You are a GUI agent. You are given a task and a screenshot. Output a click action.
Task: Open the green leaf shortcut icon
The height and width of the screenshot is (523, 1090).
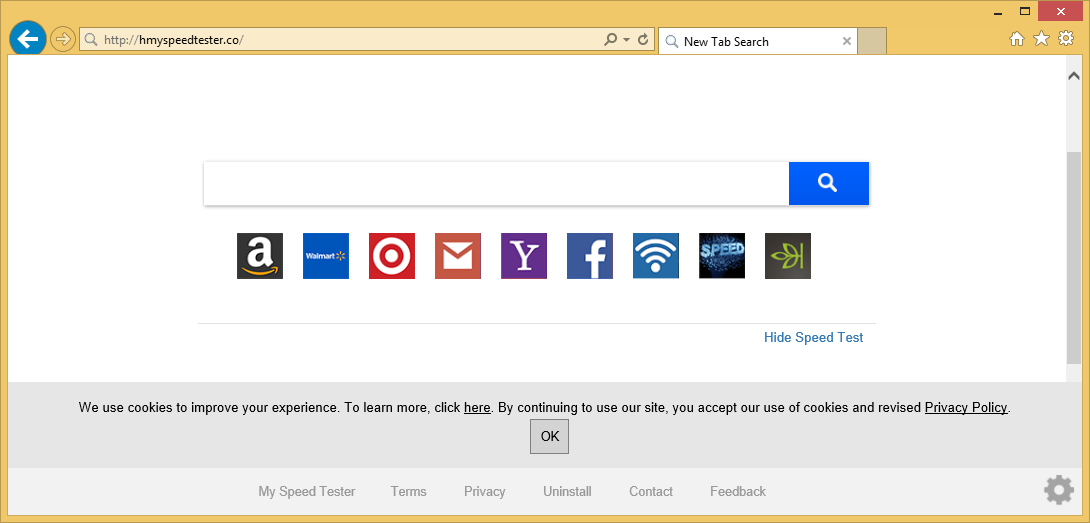(788, 256)
